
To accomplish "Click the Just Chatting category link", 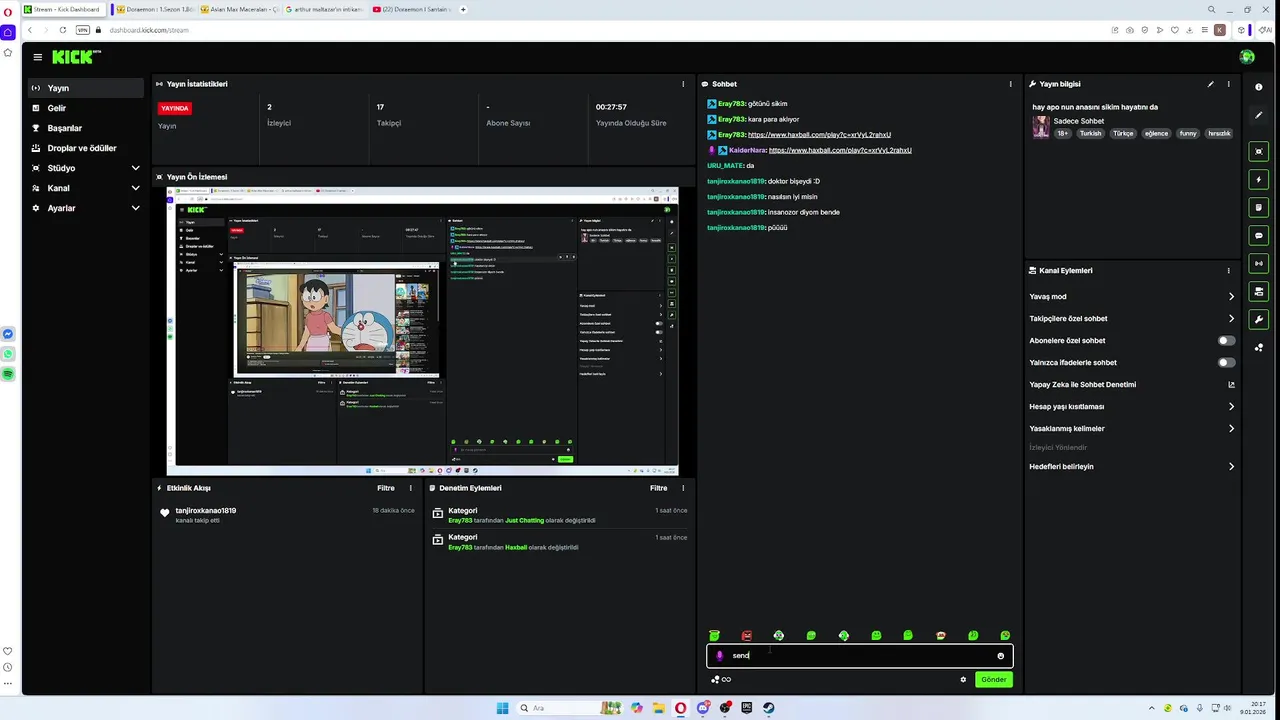I will (x=525, y=521).
